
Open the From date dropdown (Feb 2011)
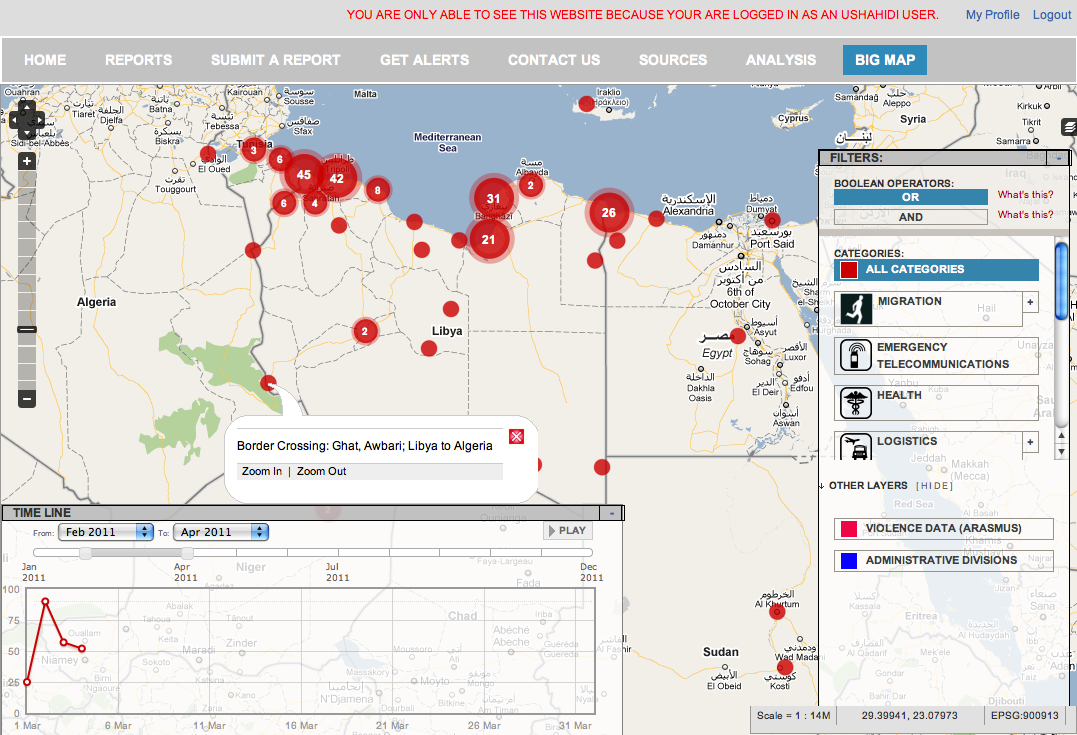(105, 532)
